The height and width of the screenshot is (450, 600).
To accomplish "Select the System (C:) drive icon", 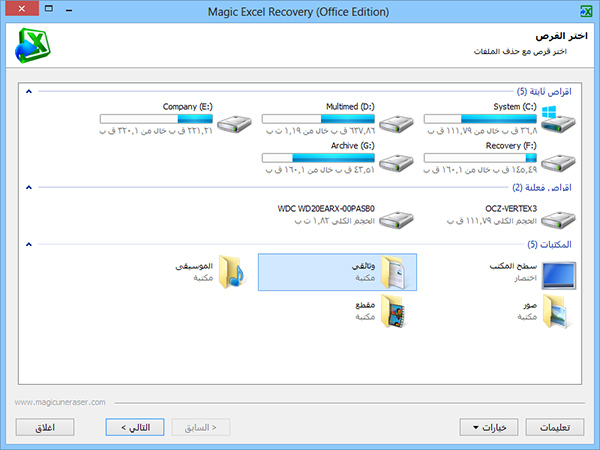I will click(x=559, y=120).
